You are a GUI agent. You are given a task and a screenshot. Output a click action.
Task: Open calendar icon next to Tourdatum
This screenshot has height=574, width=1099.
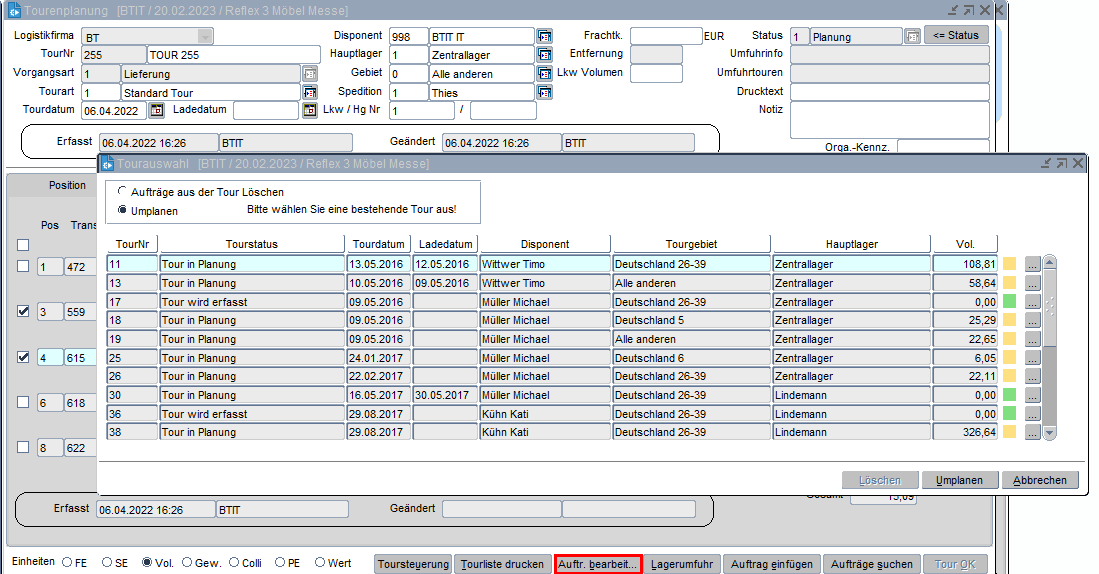coord(156,110)
